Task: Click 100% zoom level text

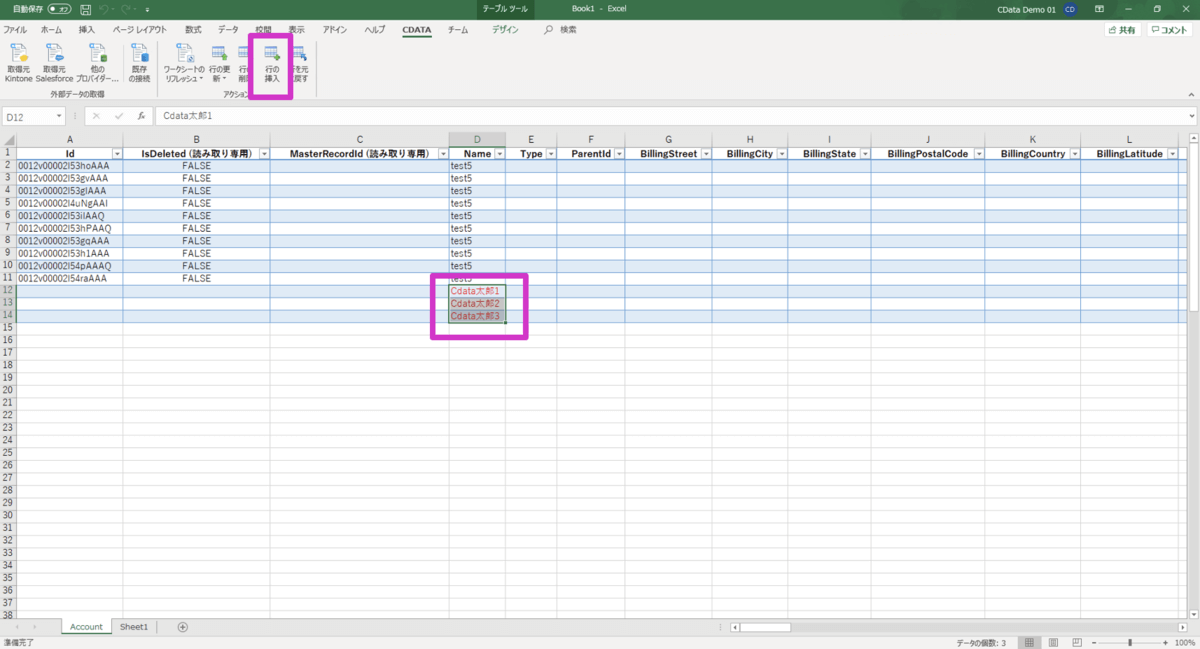Action: click(1186, 642)
